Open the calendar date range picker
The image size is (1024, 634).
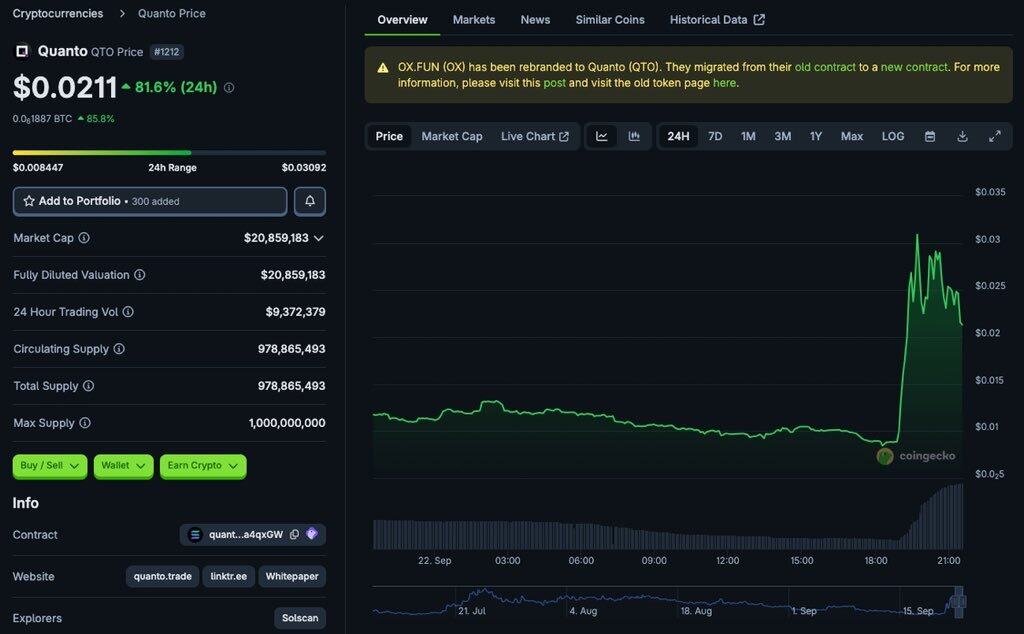click(x=930, y=136)
